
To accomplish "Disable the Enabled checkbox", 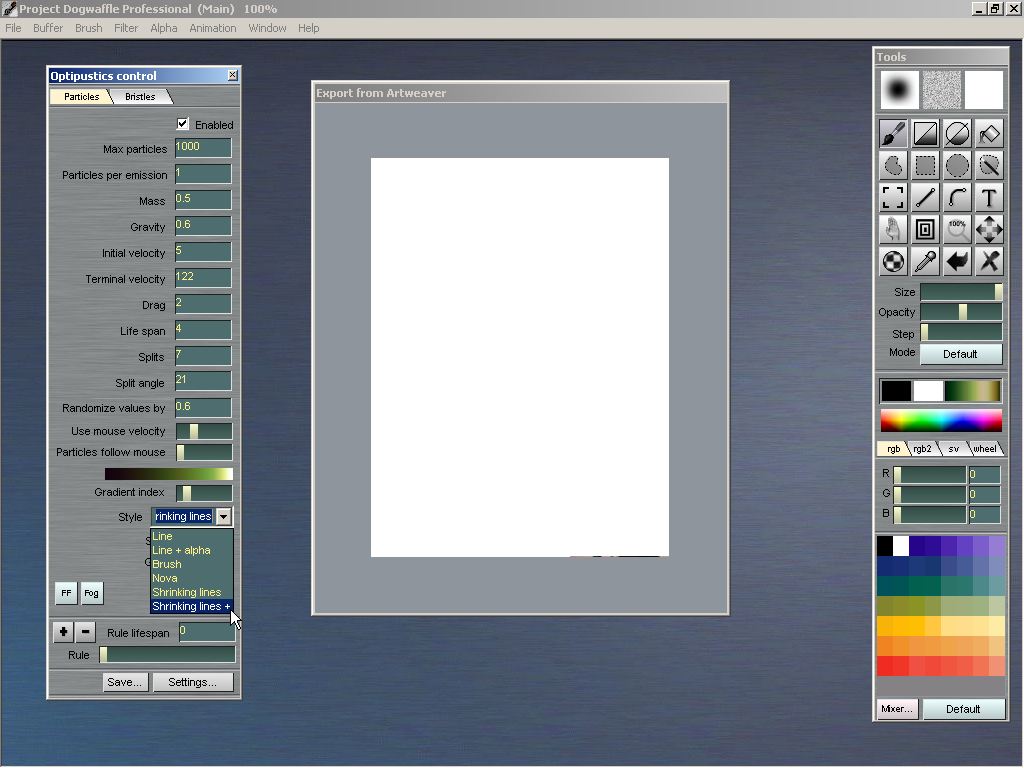I will pyautogui.click(x=182, y=124).
